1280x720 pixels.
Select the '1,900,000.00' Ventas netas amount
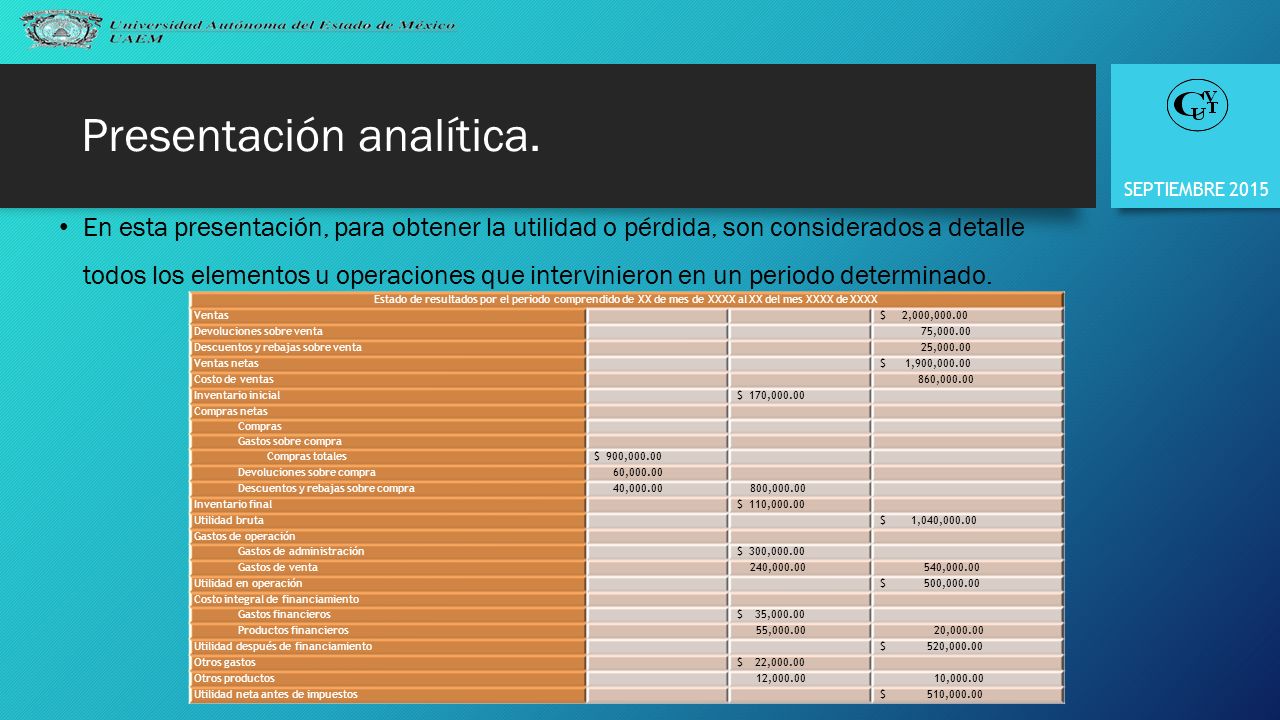938,363
